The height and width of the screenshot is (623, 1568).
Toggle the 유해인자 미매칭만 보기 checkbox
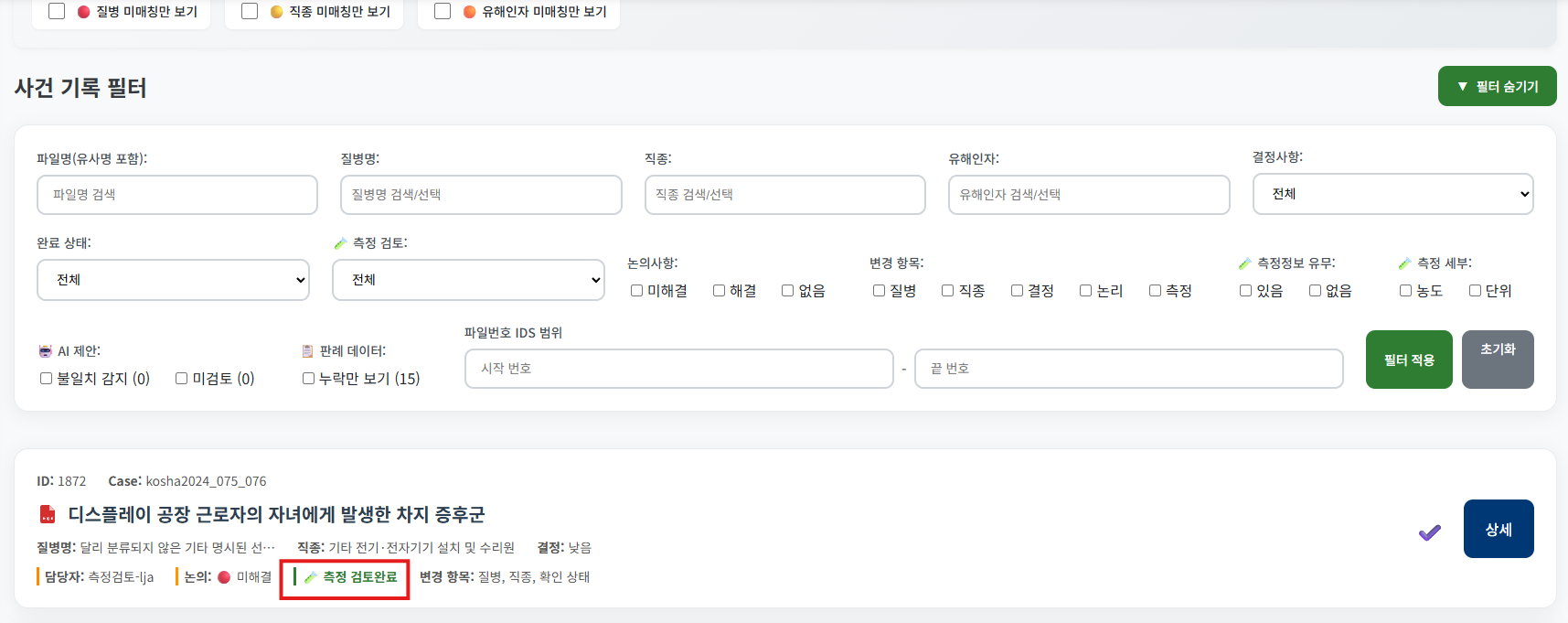coord(443,11)
